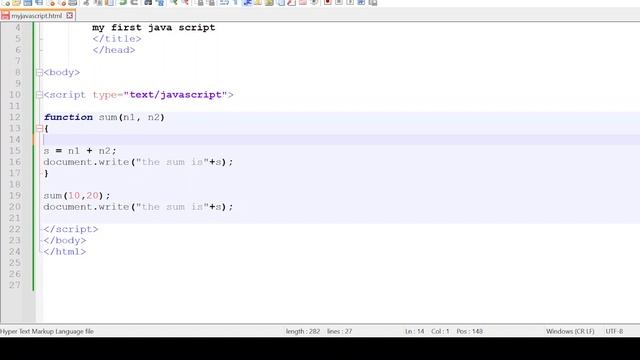The width and height of the screenshot is (640, 360).
Task: Click the Cut scissors toolbar icon
Action: (86, 3)
